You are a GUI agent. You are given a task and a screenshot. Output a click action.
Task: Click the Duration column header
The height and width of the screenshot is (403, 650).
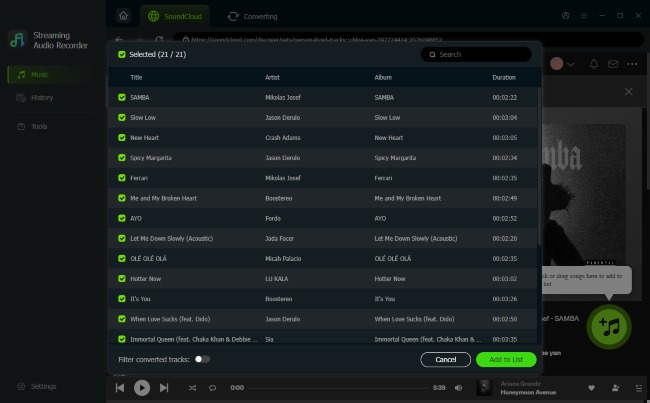[504, 77]
